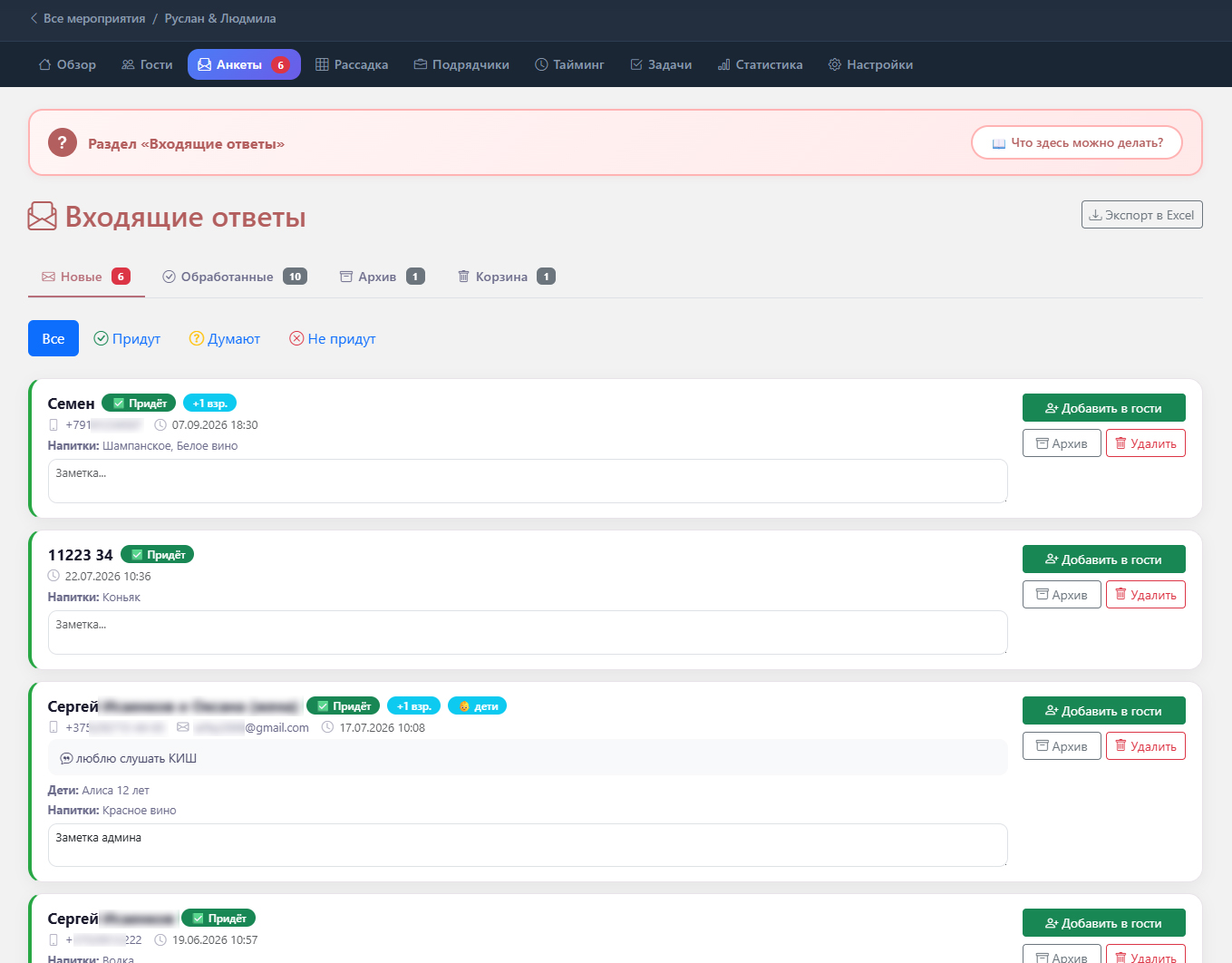The height and width of the screenshot is (963, 1232).
Task: Go back to Все мероприятия
Action: coord(87,18)
